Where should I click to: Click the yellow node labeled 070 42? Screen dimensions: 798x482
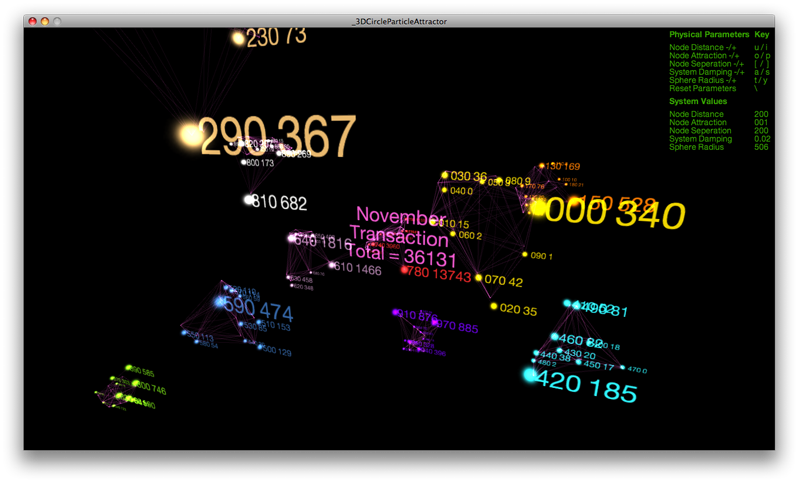(x=478, y=278)
